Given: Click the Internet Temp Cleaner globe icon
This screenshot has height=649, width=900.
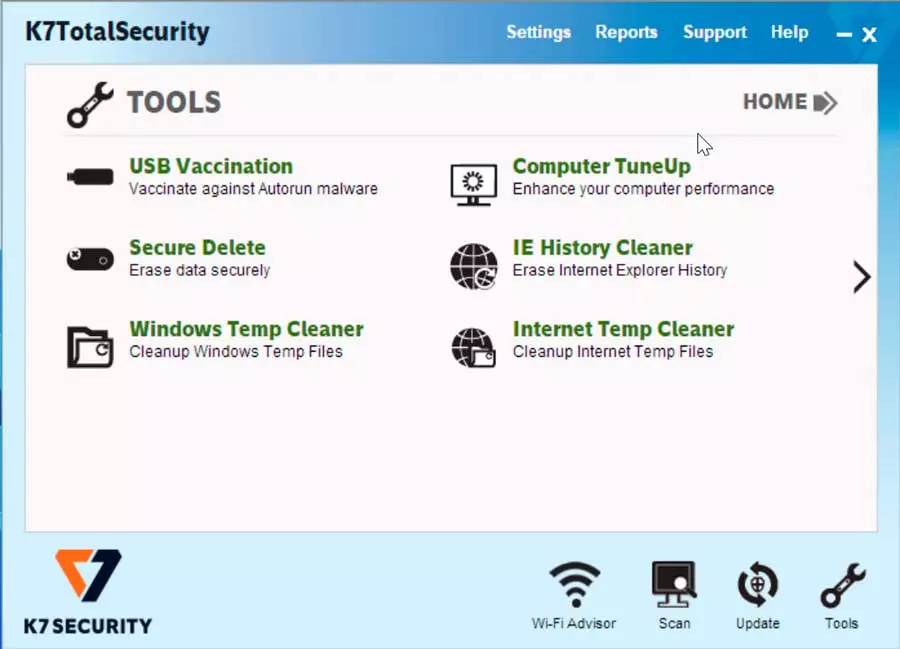Looking at the screenshot, I should coord(474,347).
